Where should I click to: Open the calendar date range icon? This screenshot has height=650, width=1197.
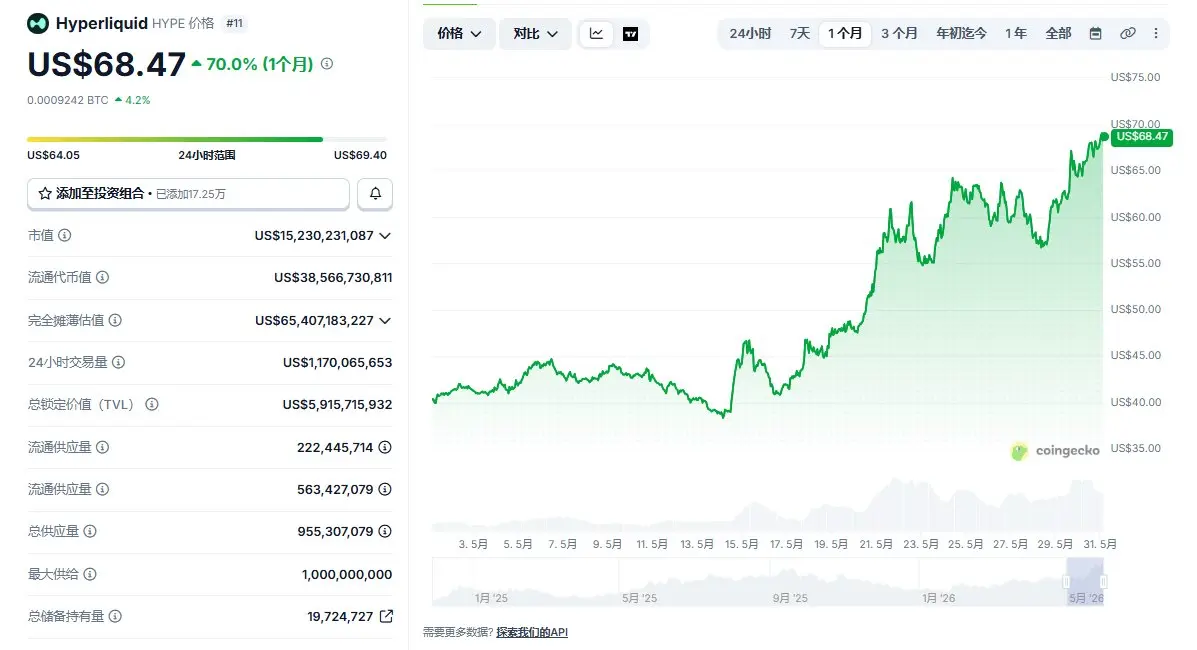[1095, 34]
